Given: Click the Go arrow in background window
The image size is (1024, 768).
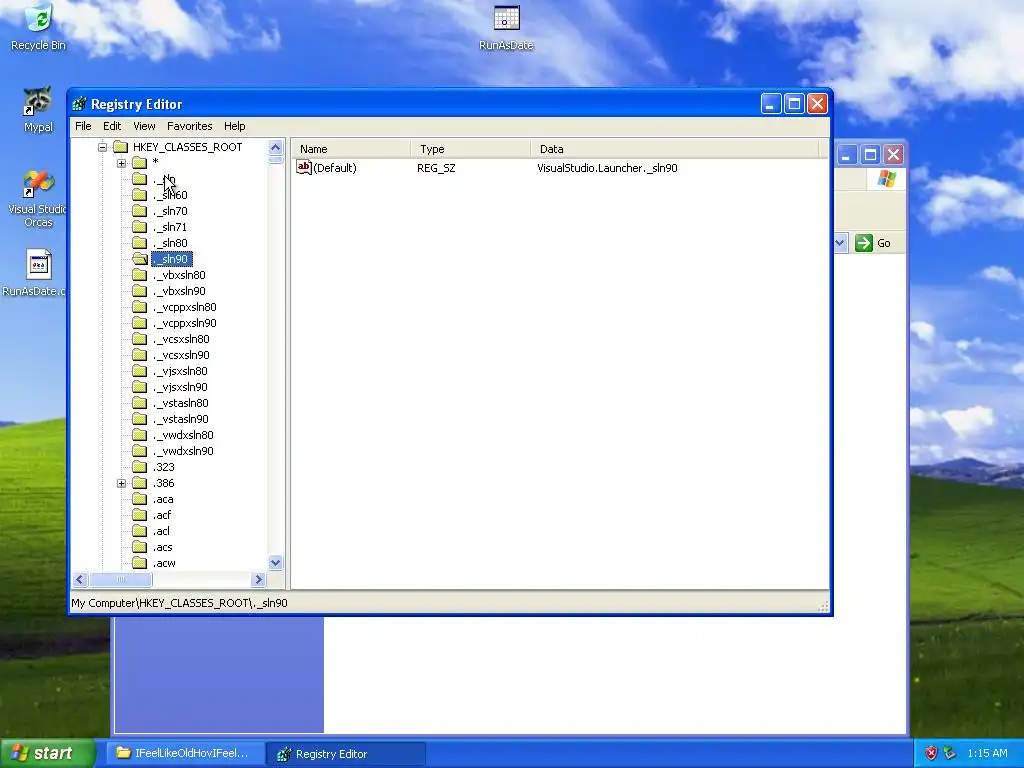Looking at the screenshot, I should click(863, 243).
